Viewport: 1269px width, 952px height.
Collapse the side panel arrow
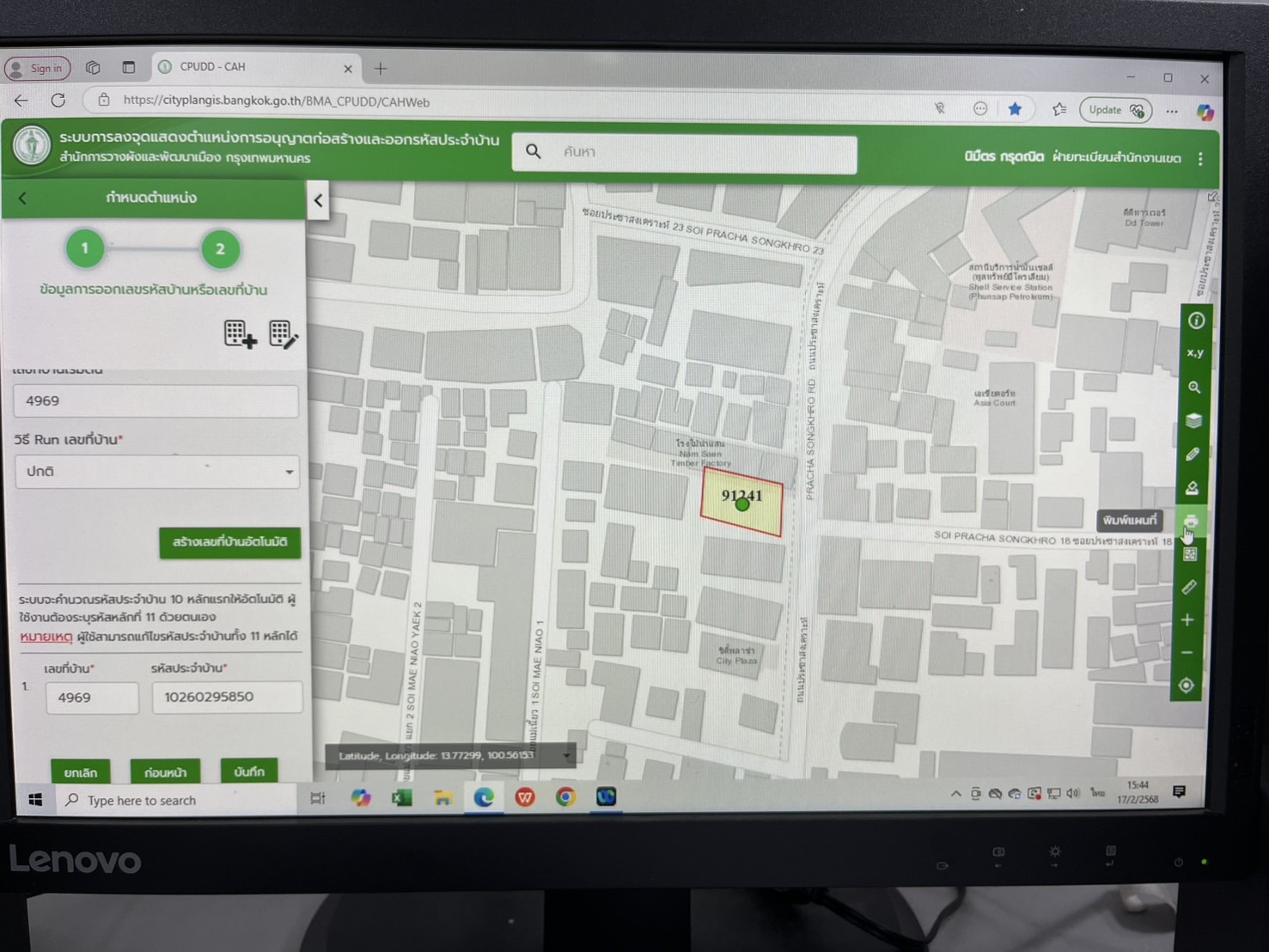(x=318, y=200)
